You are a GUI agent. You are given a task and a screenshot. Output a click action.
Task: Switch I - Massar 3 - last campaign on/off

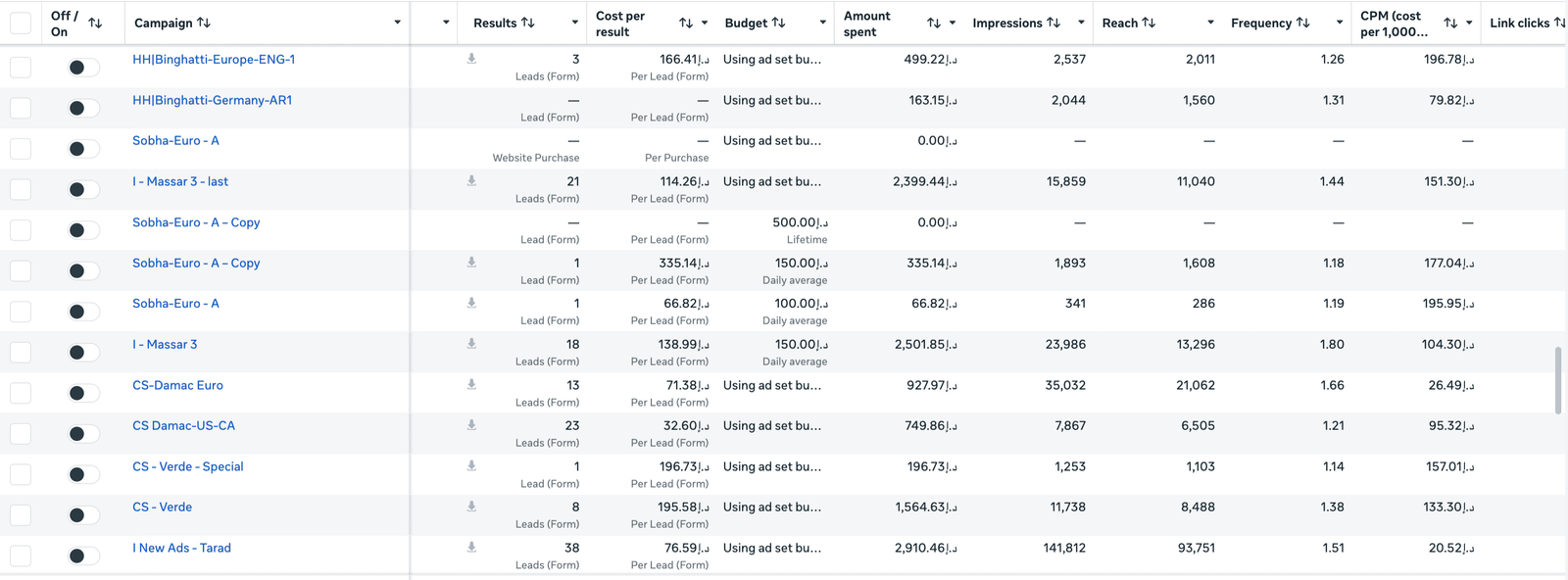83,189
